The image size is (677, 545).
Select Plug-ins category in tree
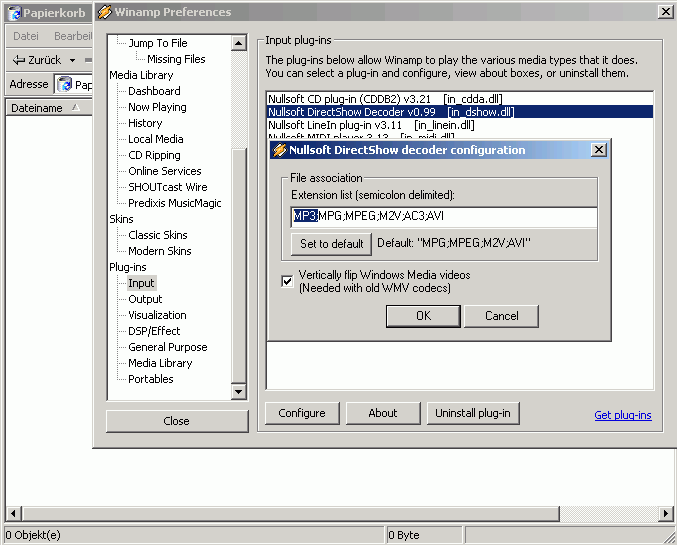pyautogui.click(x=128, y=267)
